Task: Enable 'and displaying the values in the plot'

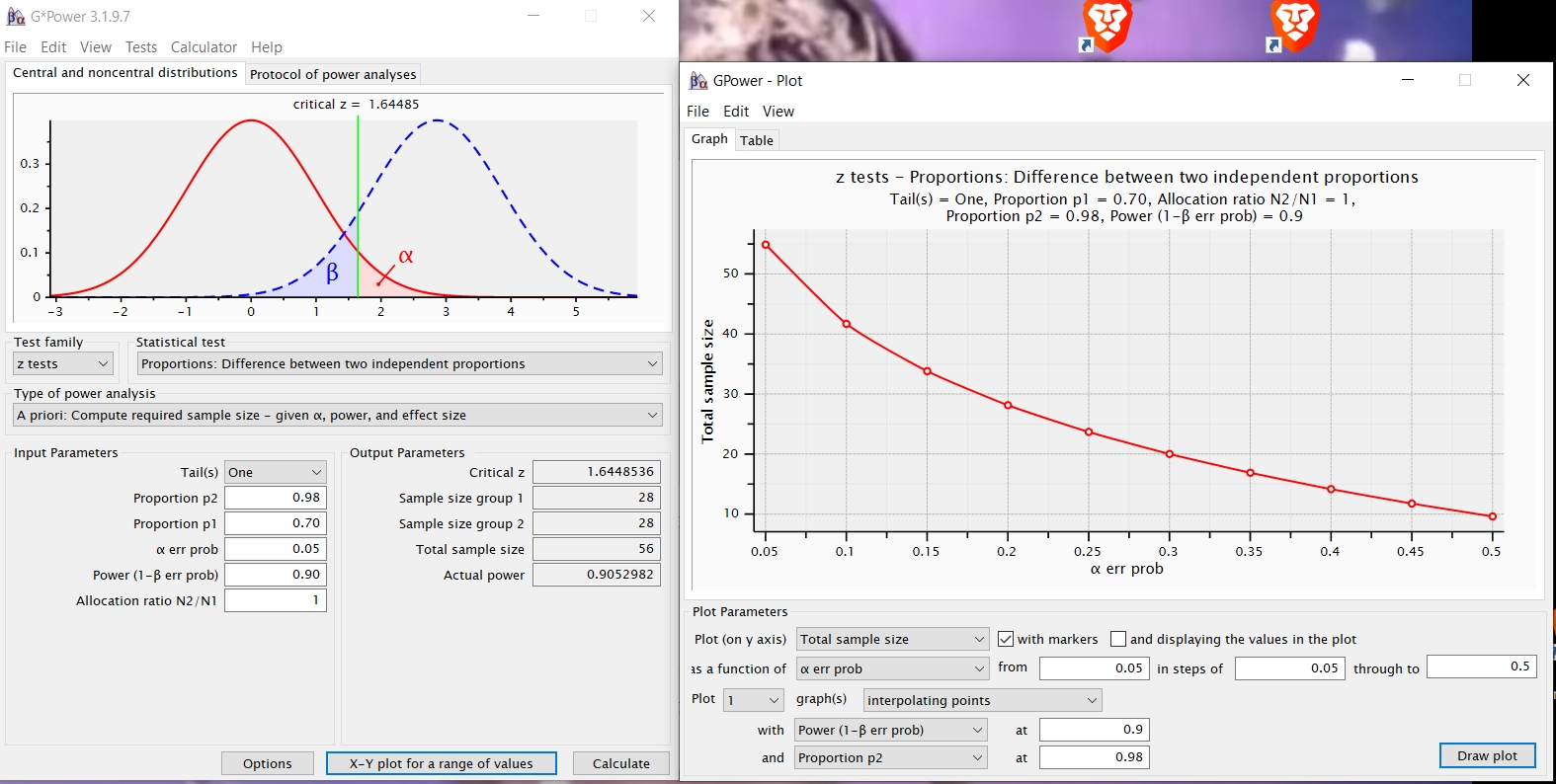Action: 1118,640
